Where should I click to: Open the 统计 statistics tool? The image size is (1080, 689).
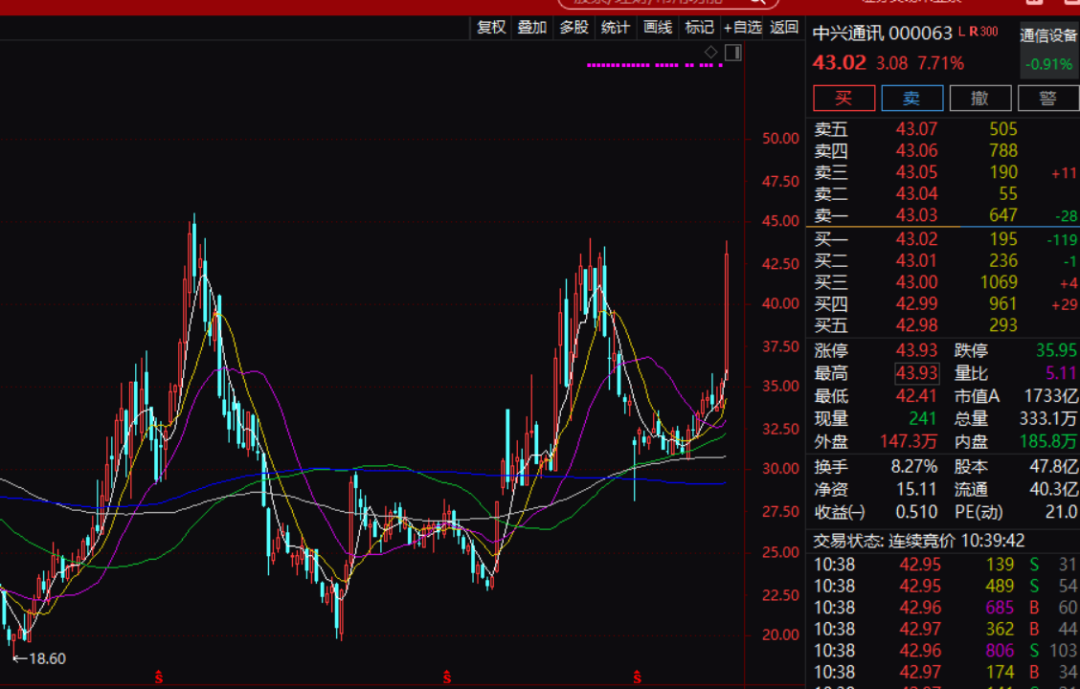[615, 28]
